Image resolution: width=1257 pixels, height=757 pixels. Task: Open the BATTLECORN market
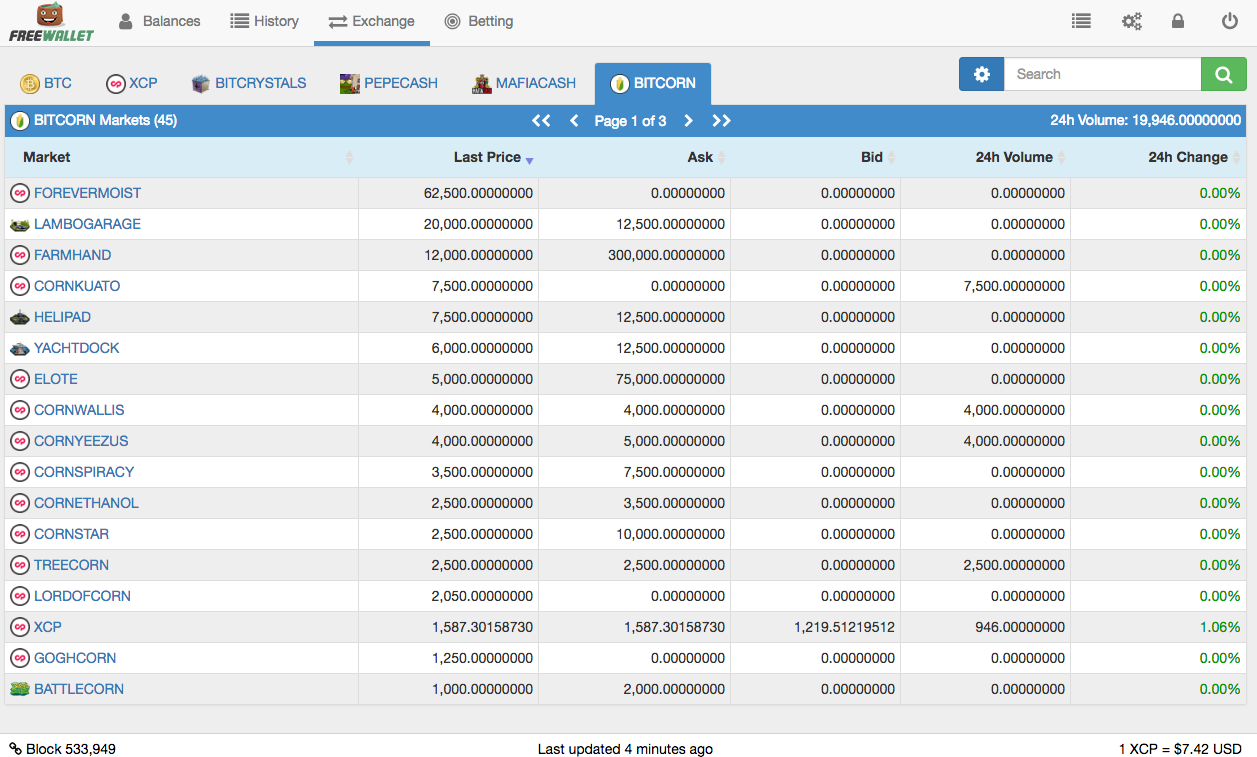tap(79, 689)
